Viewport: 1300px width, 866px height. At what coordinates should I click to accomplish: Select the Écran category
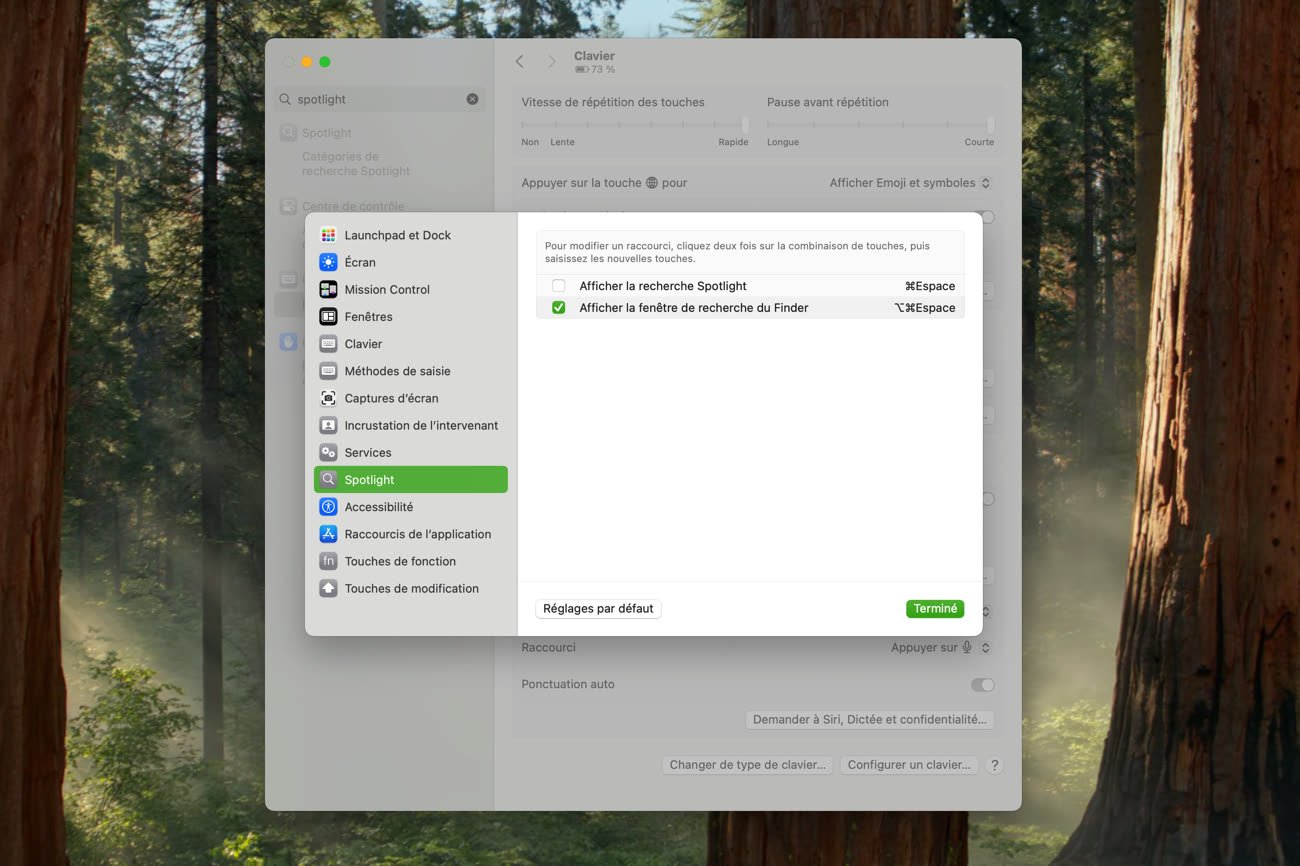click(411, 262)
